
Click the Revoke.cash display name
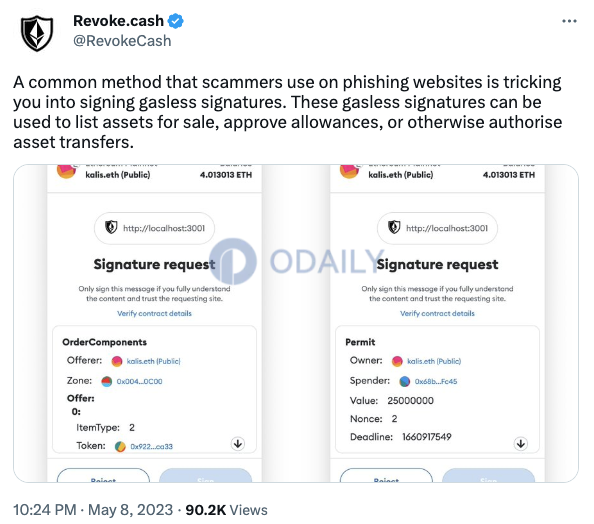tap(118, 21)
